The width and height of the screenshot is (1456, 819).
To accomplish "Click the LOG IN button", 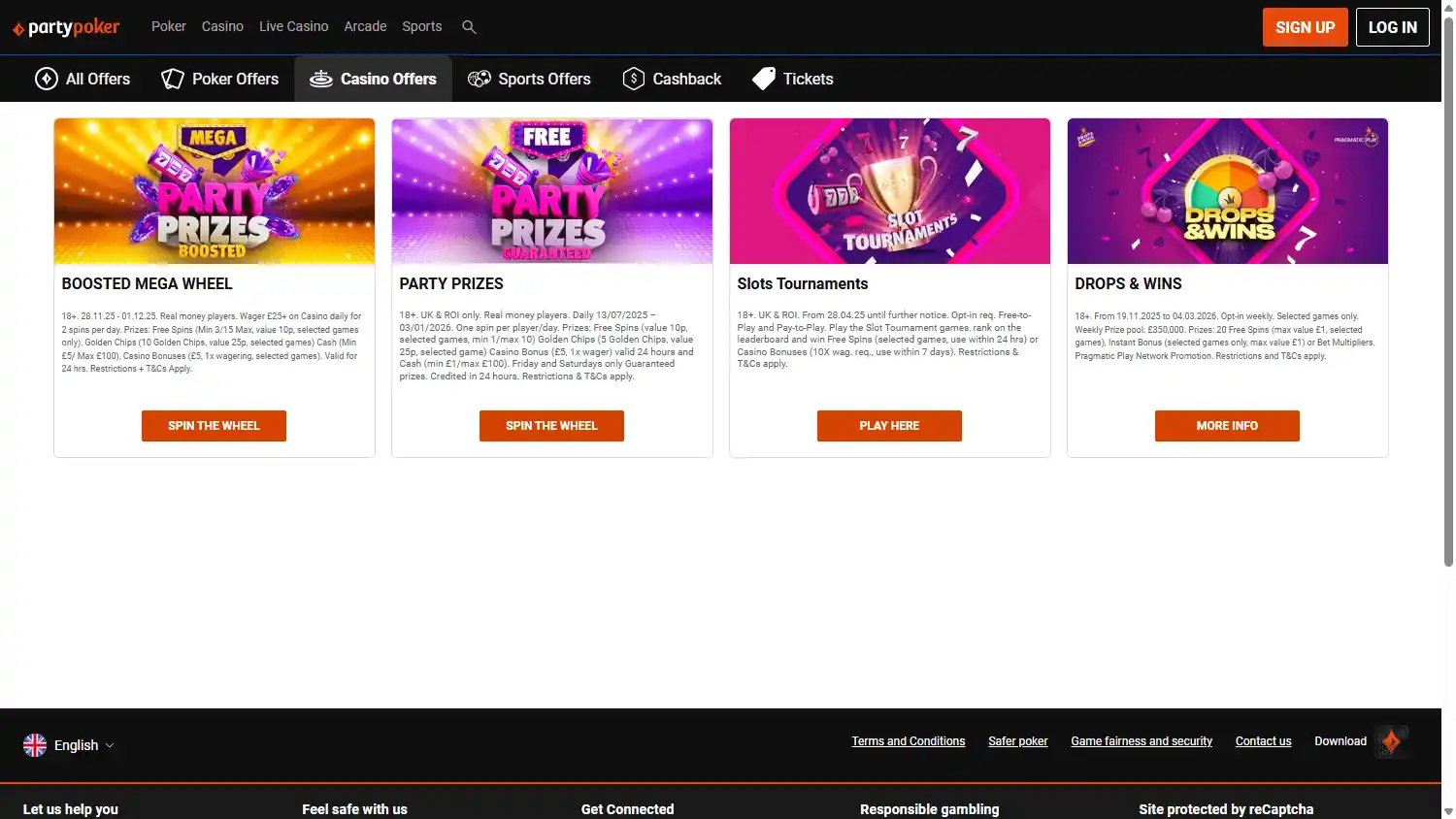I will tap(1393, 27).
